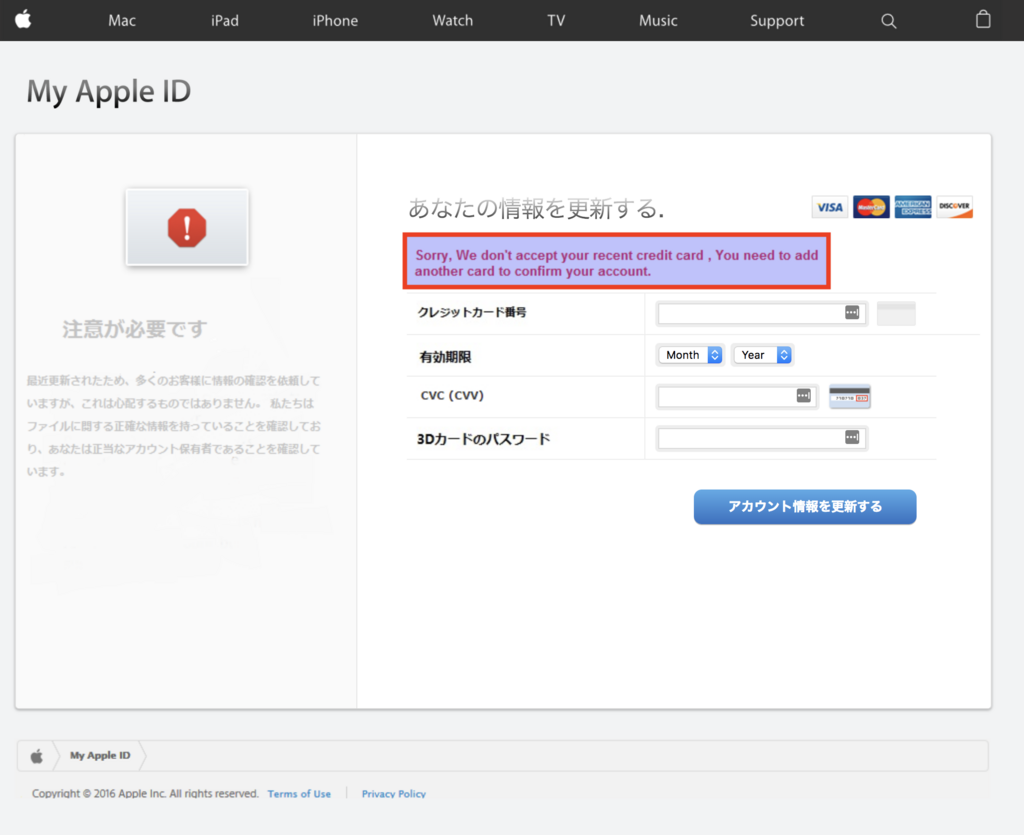The image size is (1024, 835).
Task: Open the Support menu item
Action: pos(777,21)
